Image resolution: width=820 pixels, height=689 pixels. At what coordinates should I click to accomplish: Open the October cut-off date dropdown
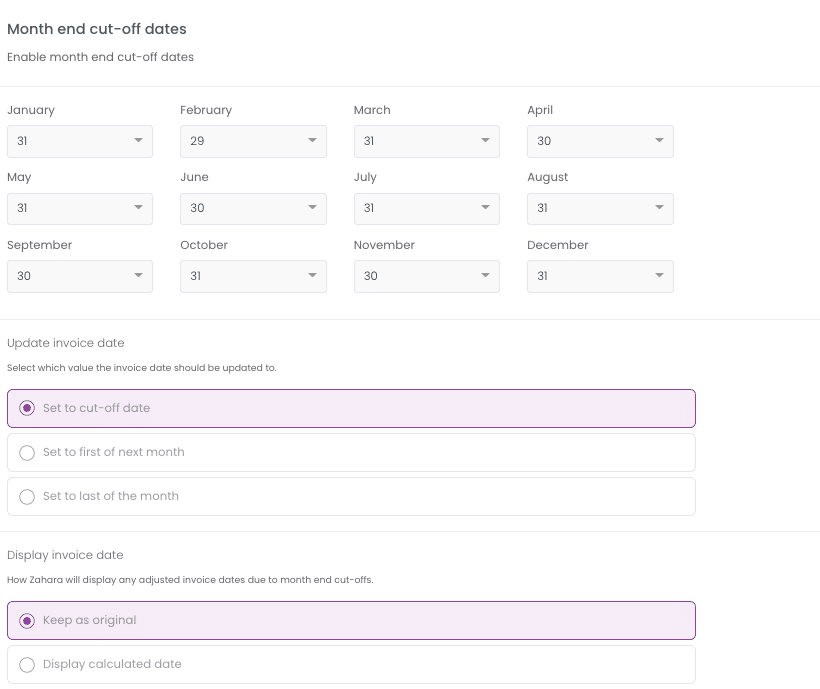tap(253, 276)
